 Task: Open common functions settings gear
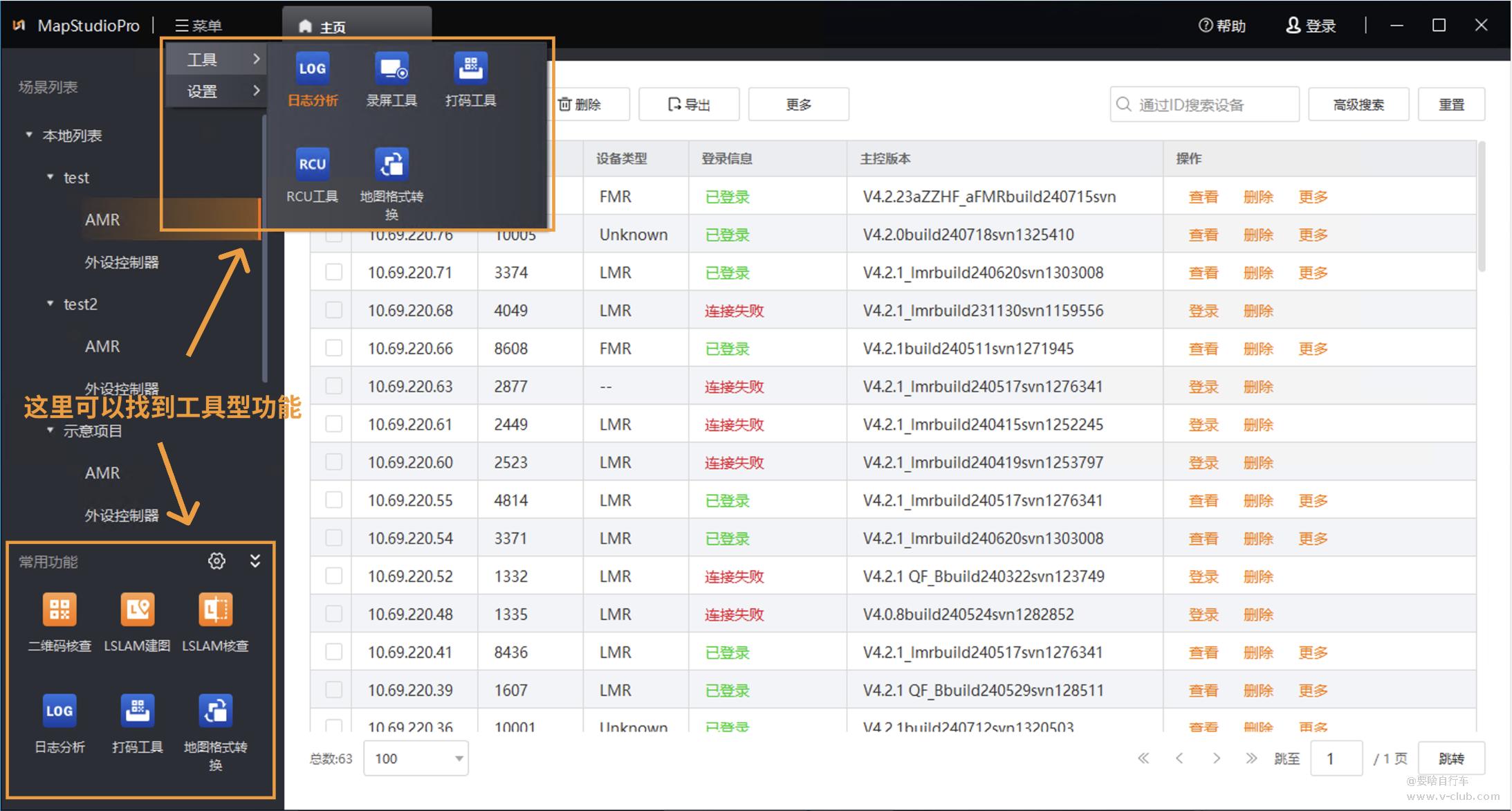click(x=216, y=561)
